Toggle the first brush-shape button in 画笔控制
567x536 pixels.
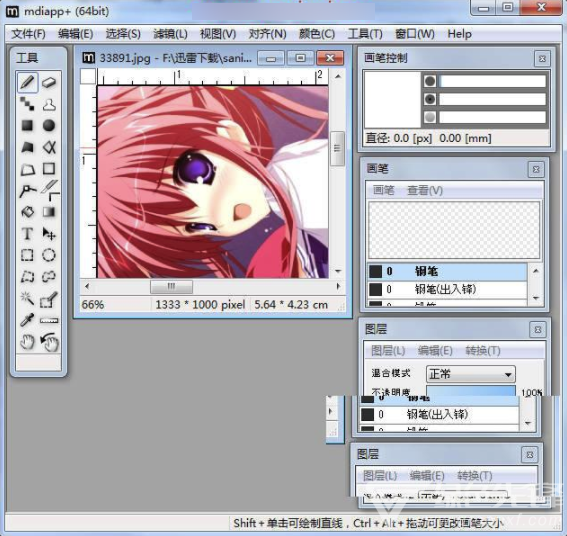pos(430,81)
